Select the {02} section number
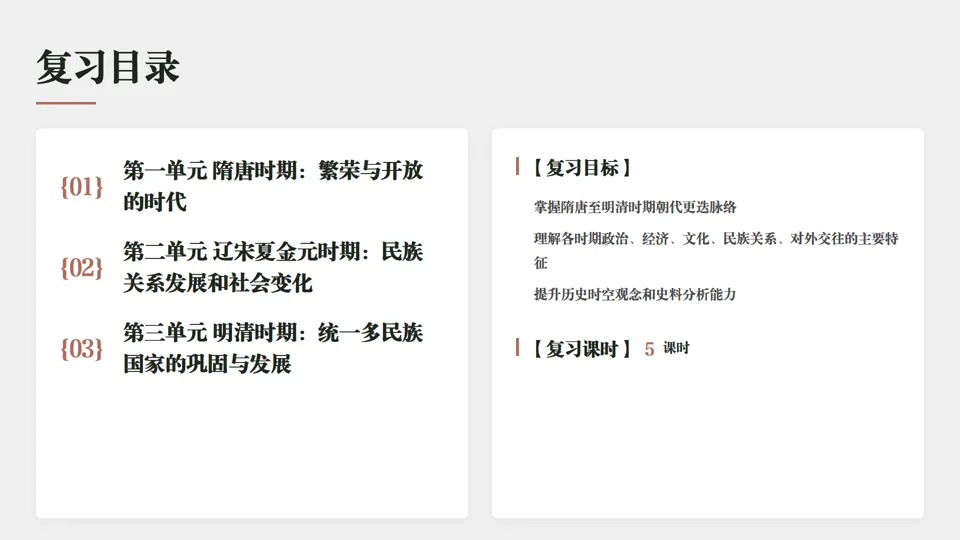This screenshot has width=960, height=540. coord(81,268)
